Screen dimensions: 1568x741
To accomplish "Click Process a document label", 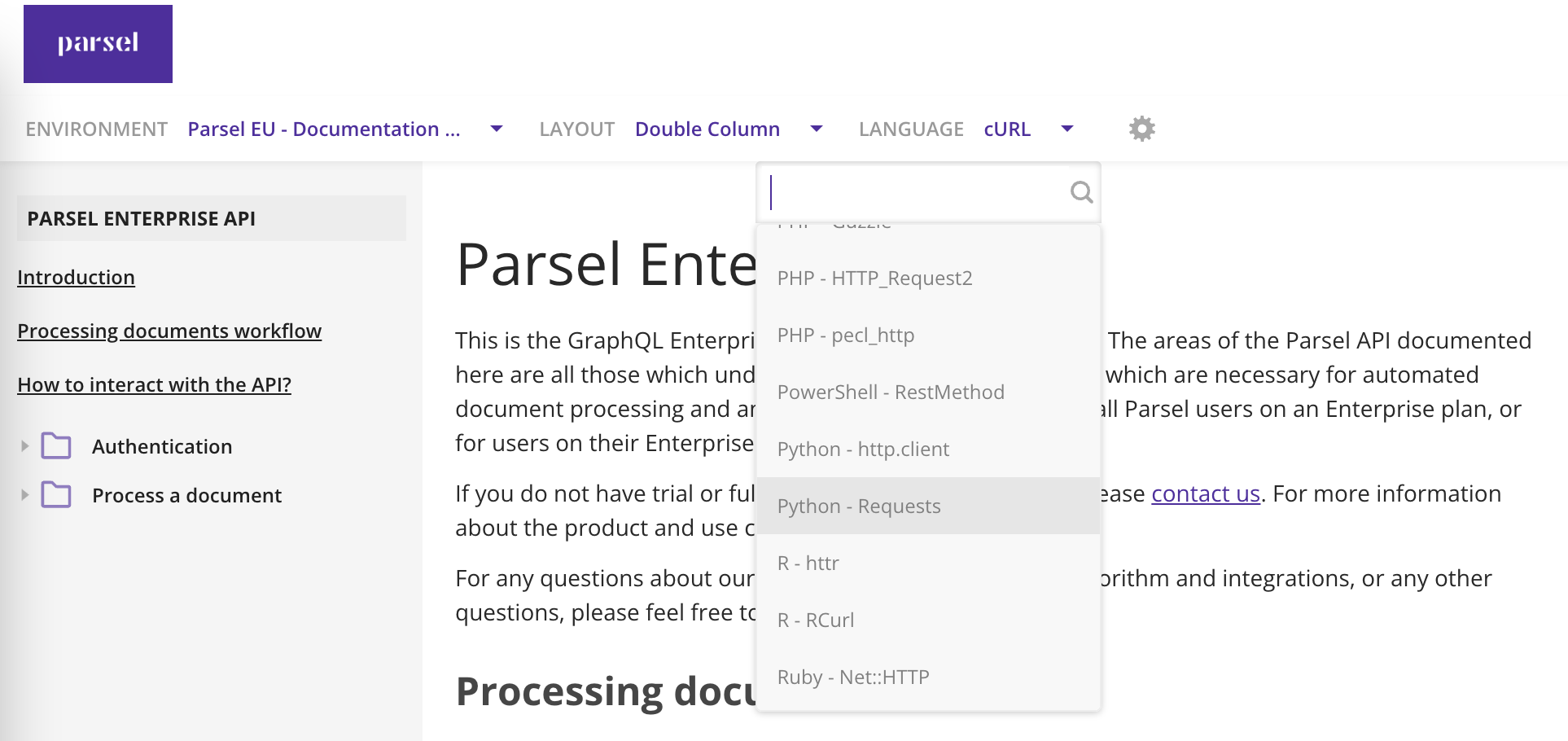I will coord(186,495).
